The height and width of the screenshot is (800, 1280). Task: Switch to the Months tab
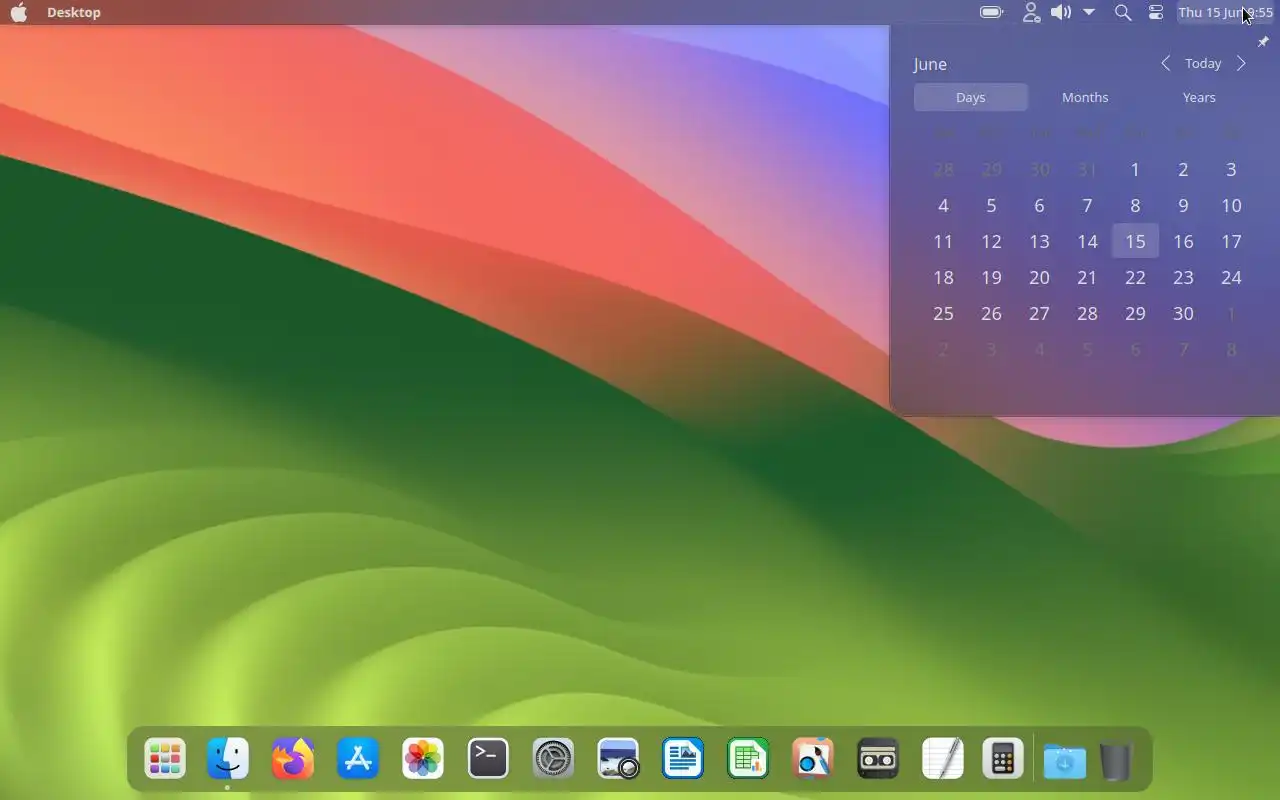point(1085,97)
